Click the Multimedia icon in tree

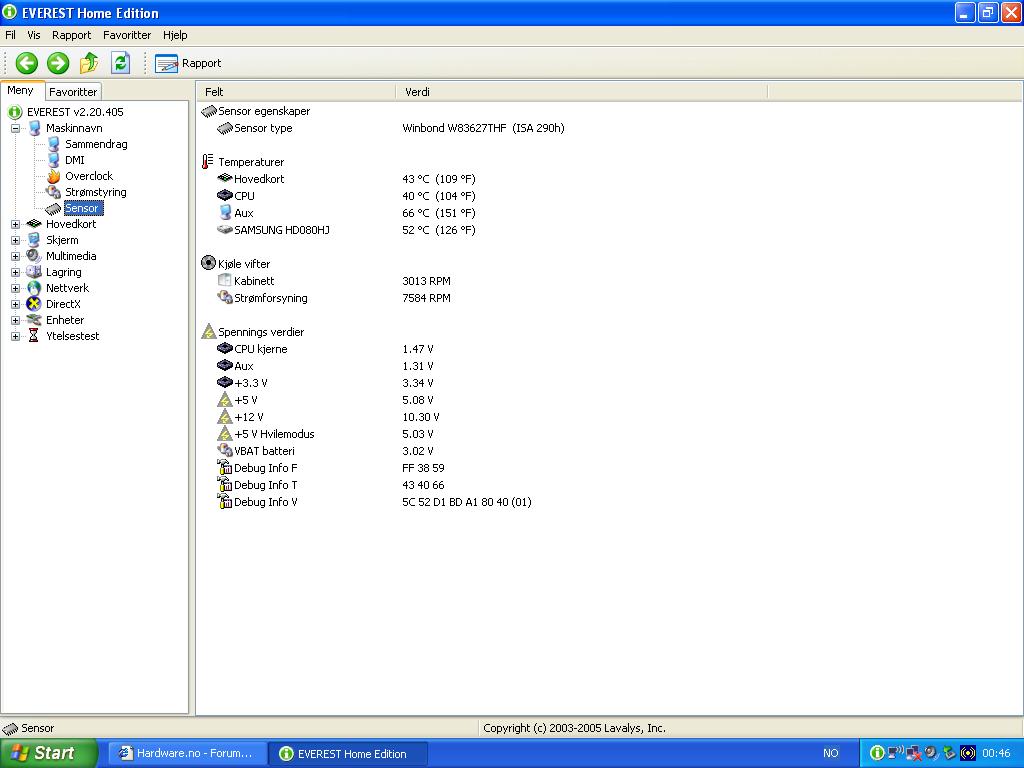pyautogui.click(x=34, y=256)
